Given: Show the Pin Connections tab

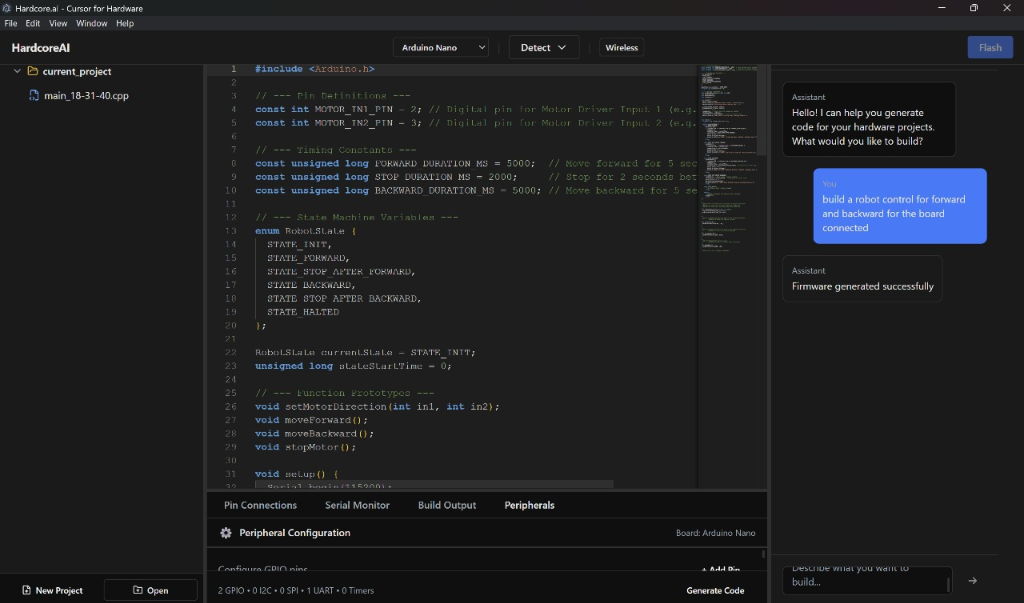Looking at the screenshot, I should tap(260, 505).
